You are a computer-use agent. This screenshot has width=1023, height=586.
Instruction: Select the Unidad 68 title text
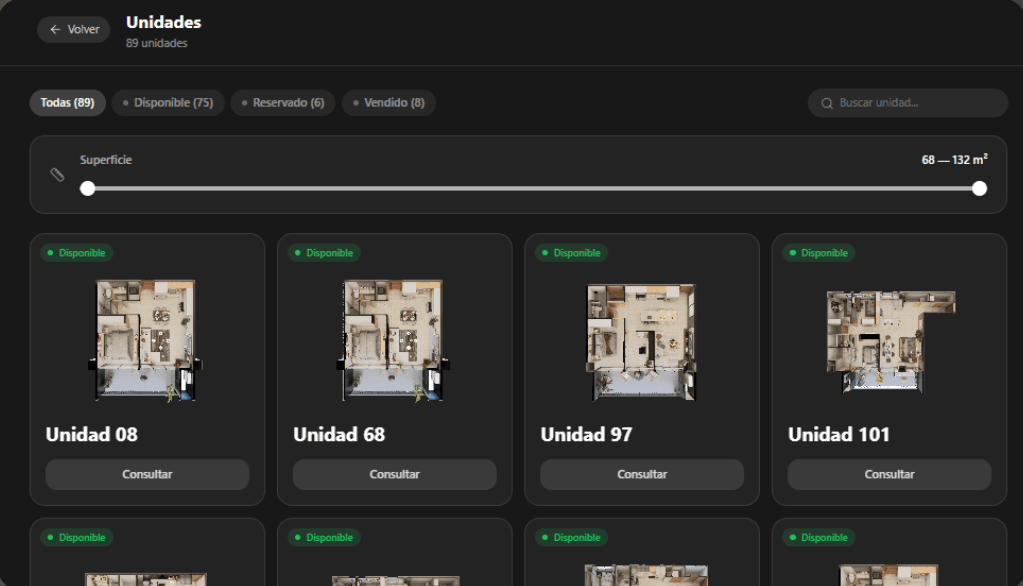pyautogui.click(x=339, y=435)
